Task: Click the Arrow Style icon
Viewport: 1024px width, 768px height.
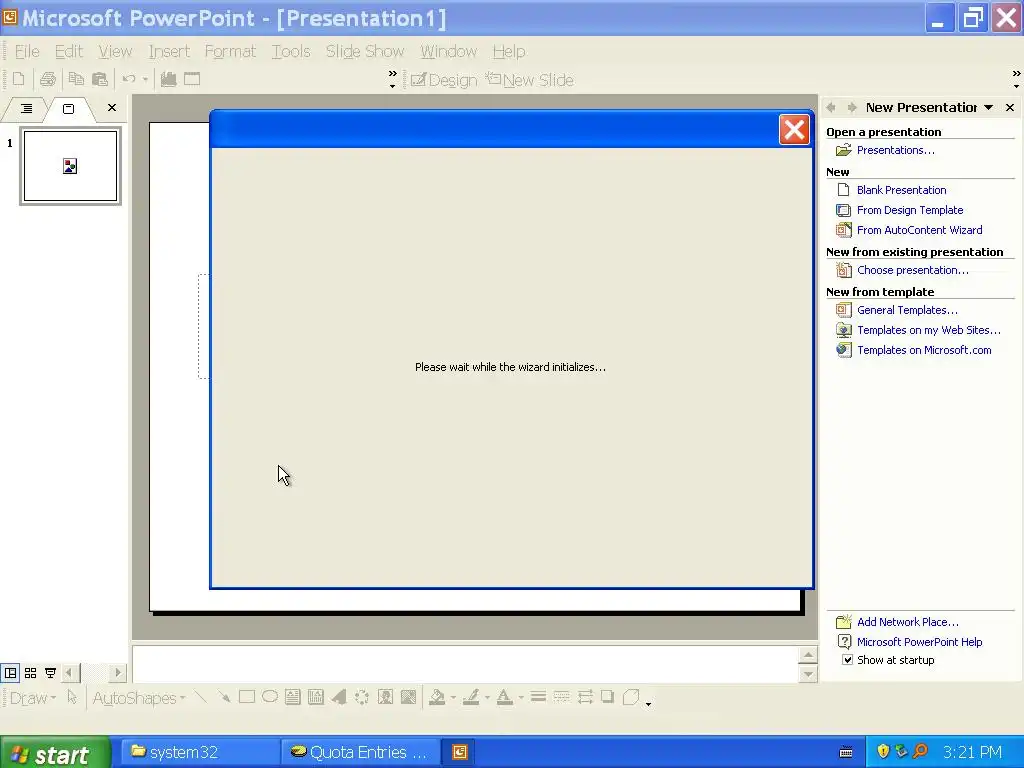Action: [x=584, y=697]
